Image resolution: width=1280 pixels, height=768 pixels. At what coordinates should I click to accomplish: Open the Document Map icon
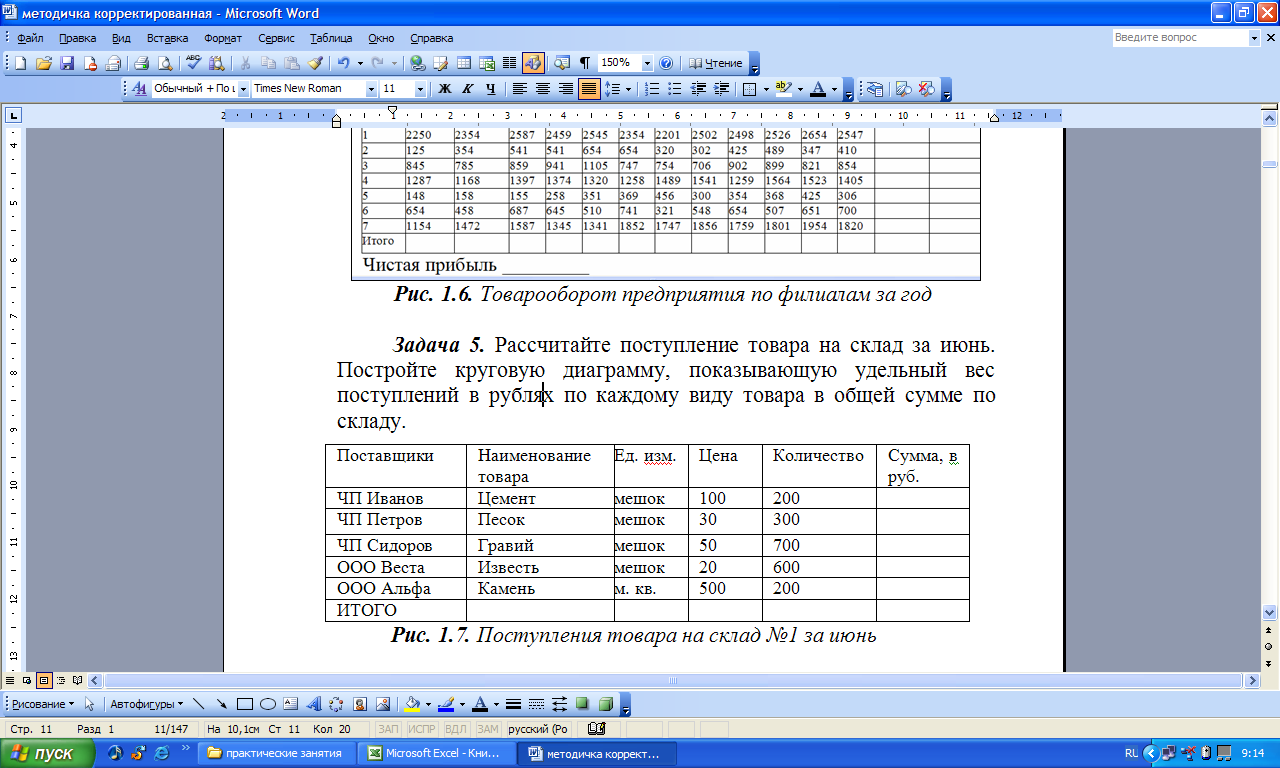[x=562, y=62]
